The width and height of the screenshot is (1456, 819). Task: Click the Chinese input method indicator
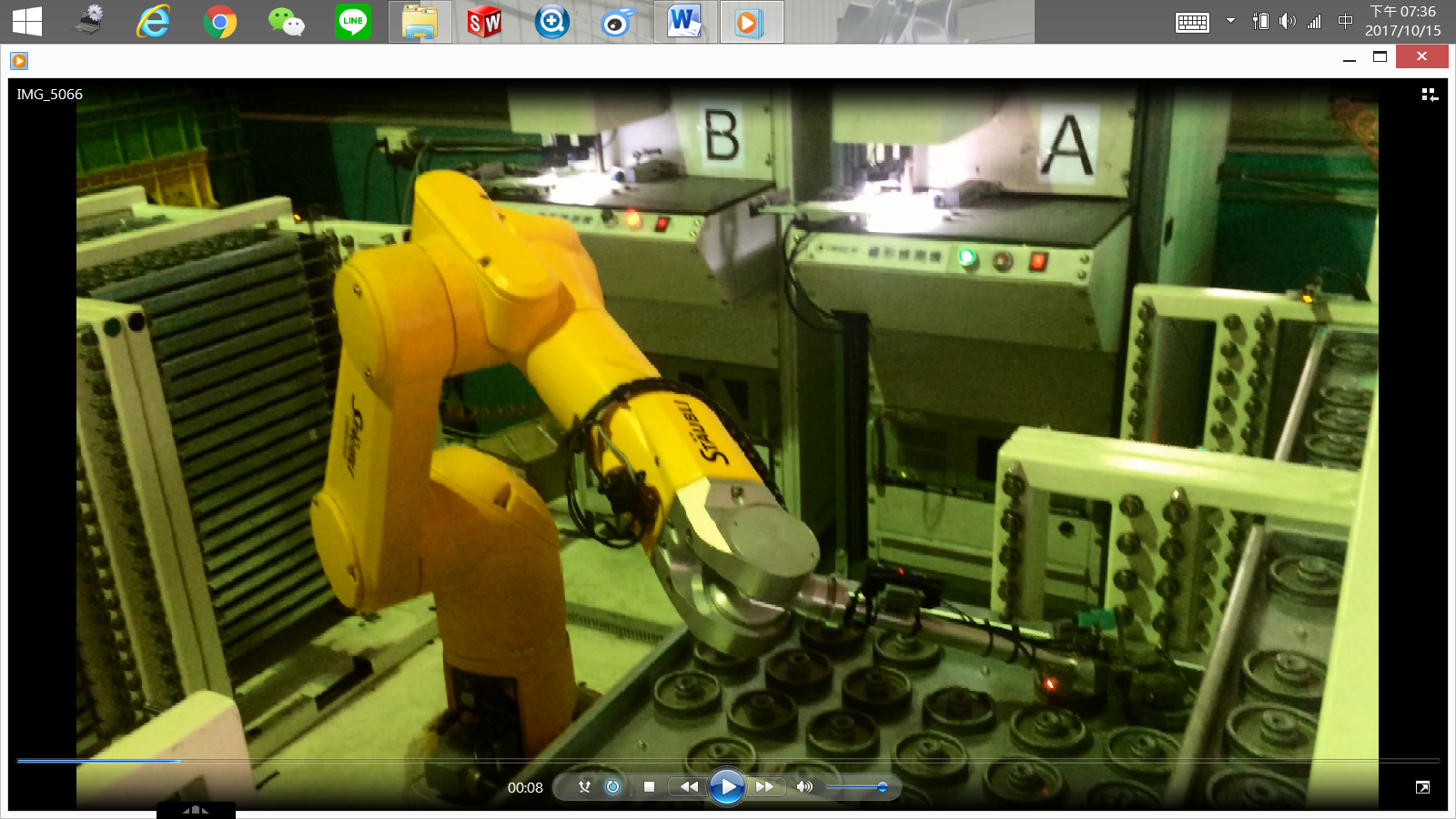pyautogui.click(x=1345, y=21)
